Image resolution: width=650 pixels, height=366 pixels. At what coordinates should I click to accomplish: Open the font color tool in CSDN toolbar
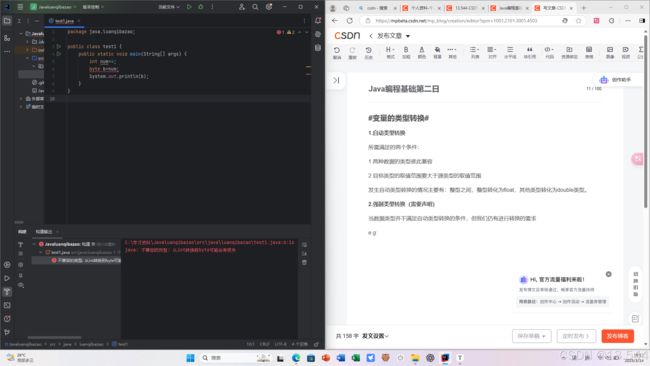point(422,52)
